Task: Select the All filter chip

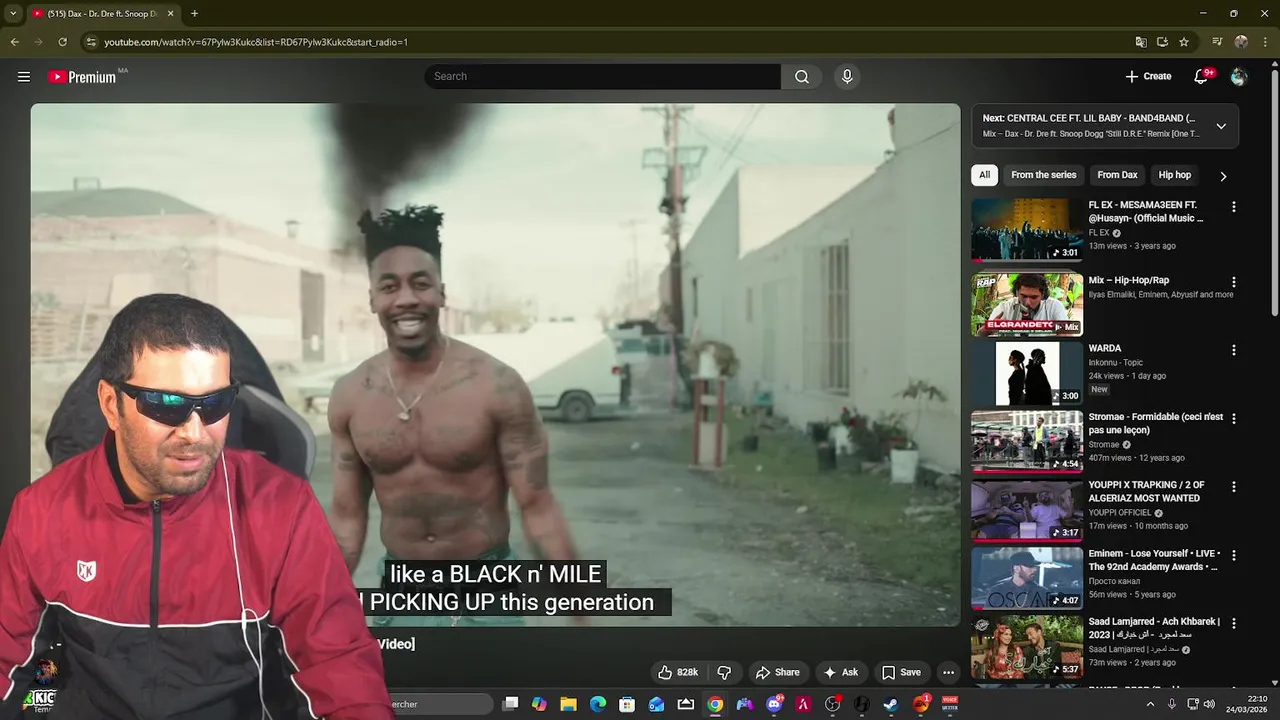Action: tap(984, 175)
